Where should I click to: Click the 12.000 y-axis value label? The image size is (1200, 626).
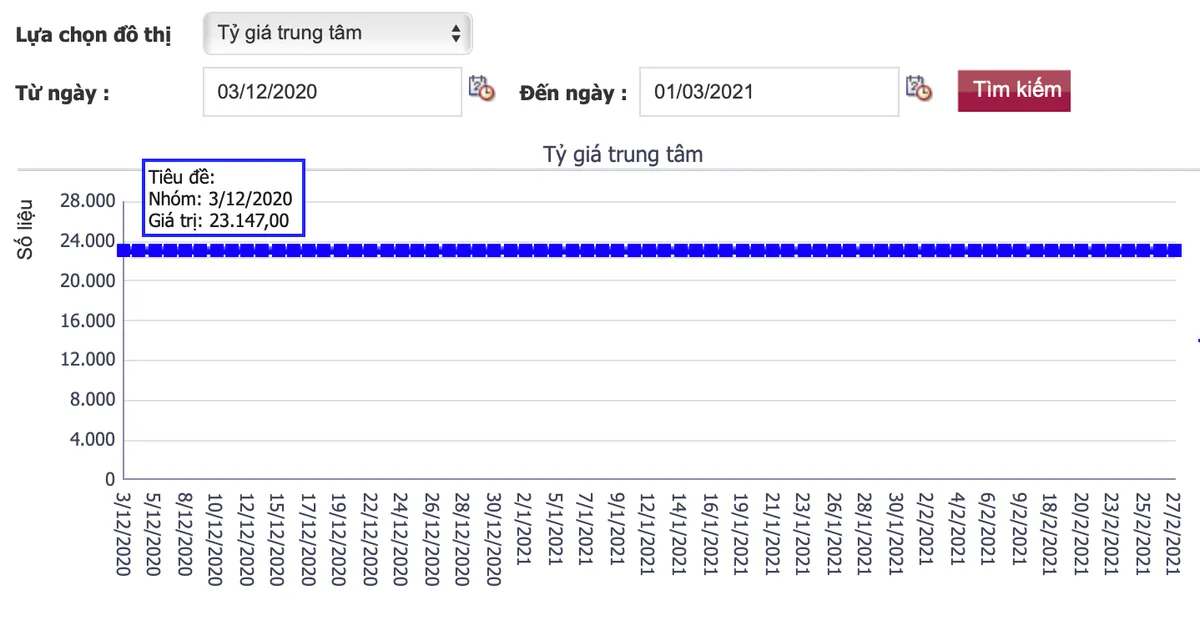click(x=88, y=360)
